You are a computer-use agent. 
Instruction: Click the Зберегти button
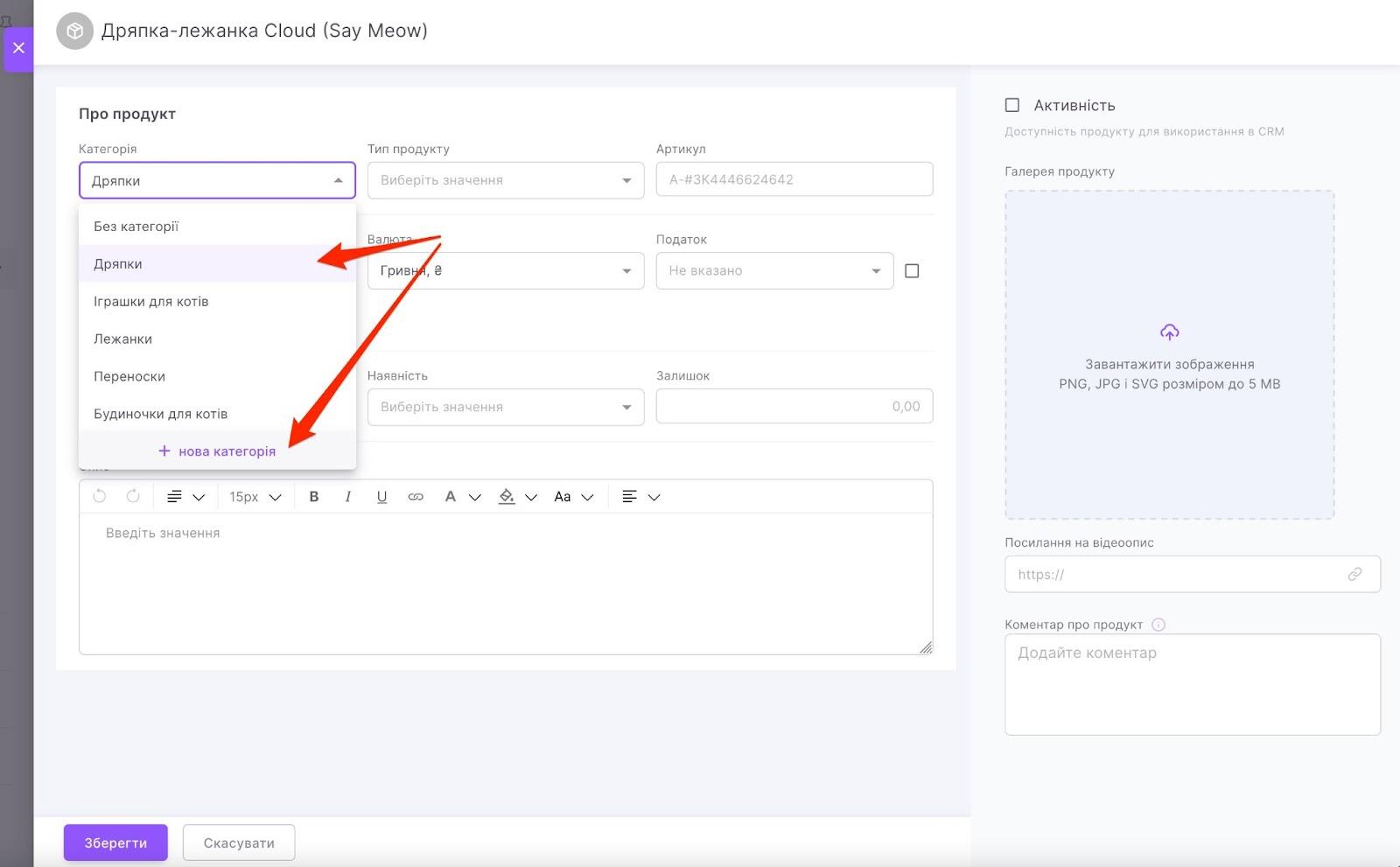click(115, 843)
